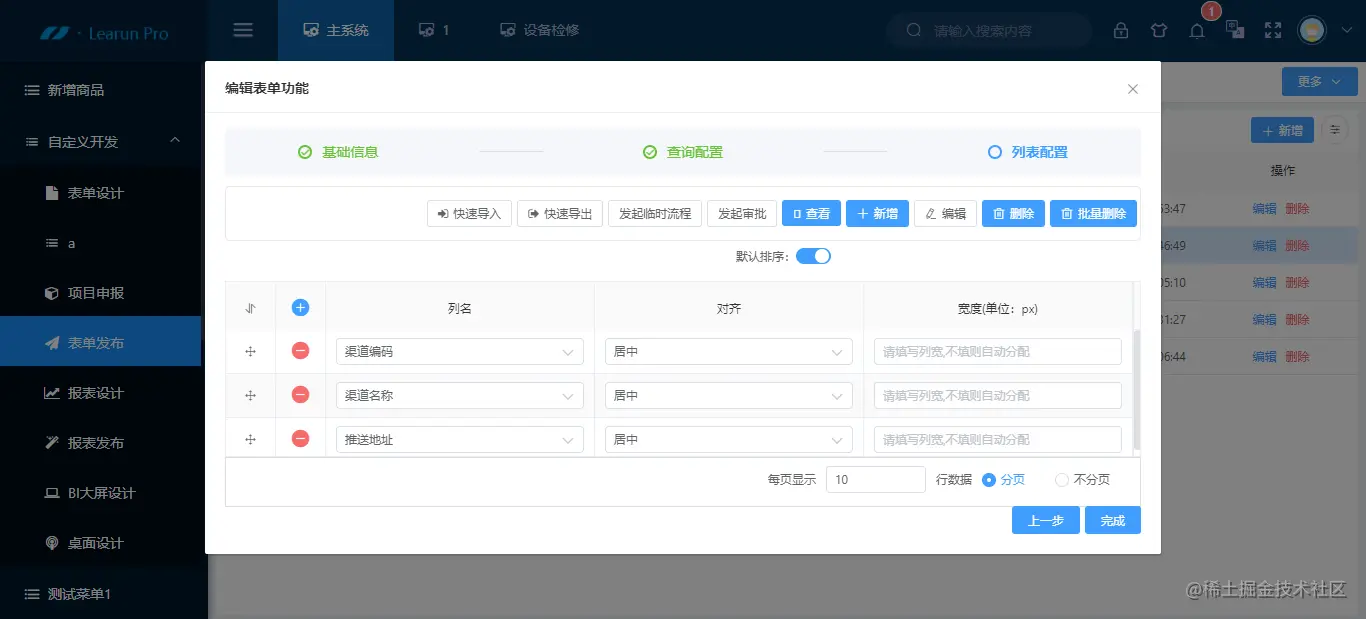This screenshot has height=619, width=1366.
Task: Open the 列名 dropdown for 渠道名称
Action: pyautogui.click(x=459, y=395)
